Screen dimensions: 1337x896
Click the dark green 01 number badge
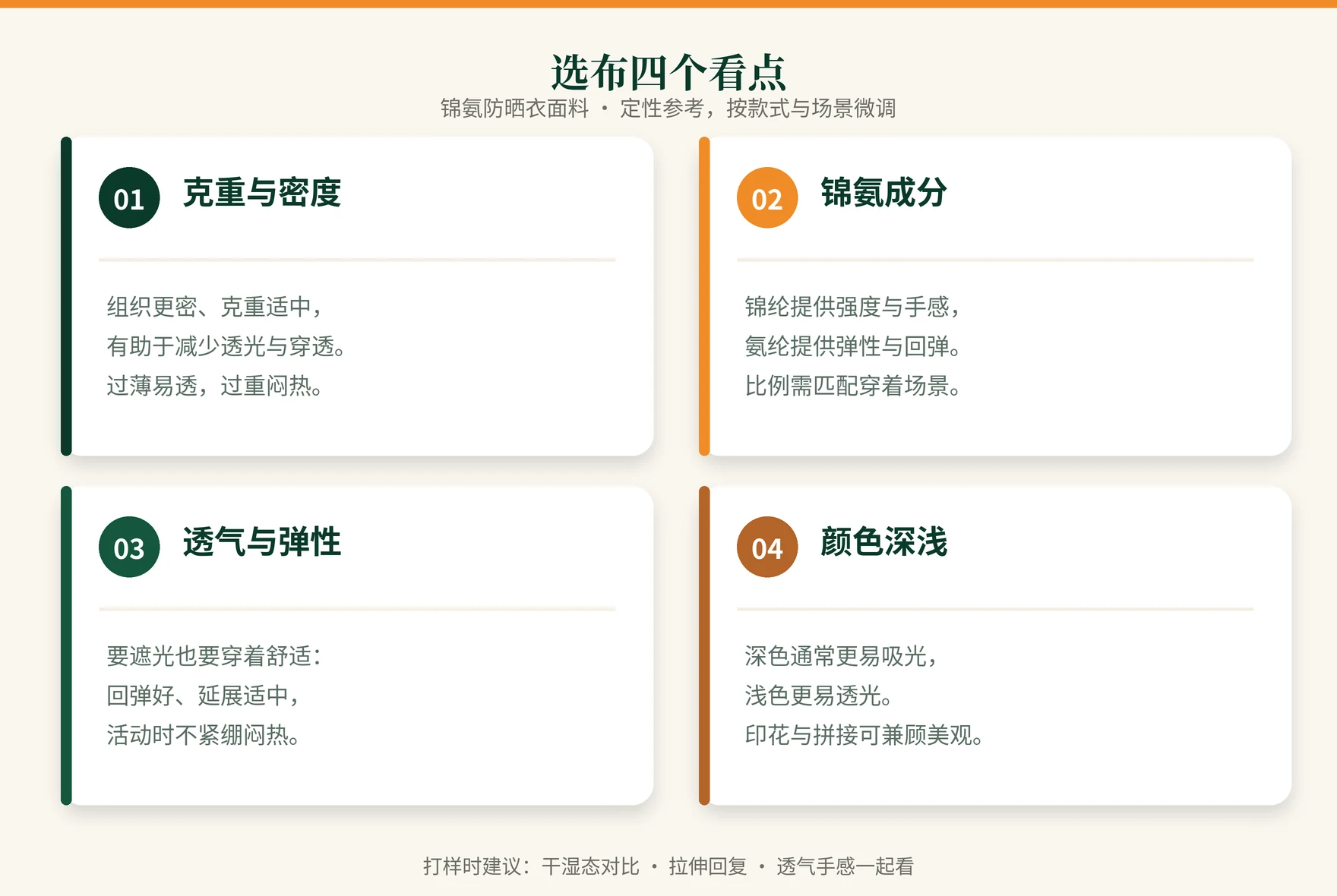(x=129, y=198)
